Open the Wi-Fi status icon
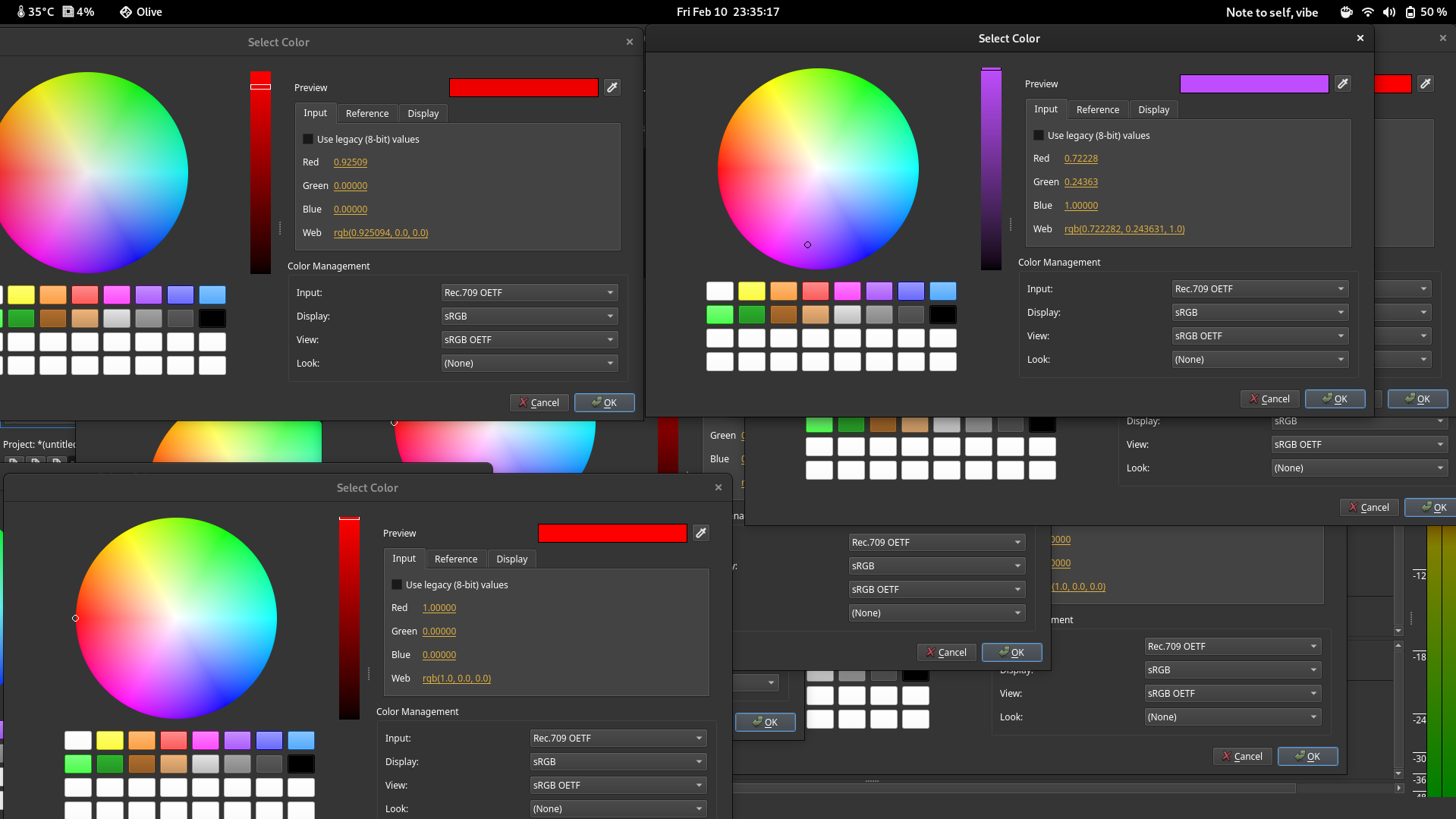The width and height of the screenshot is (1456, 819). coord(1367,11)
